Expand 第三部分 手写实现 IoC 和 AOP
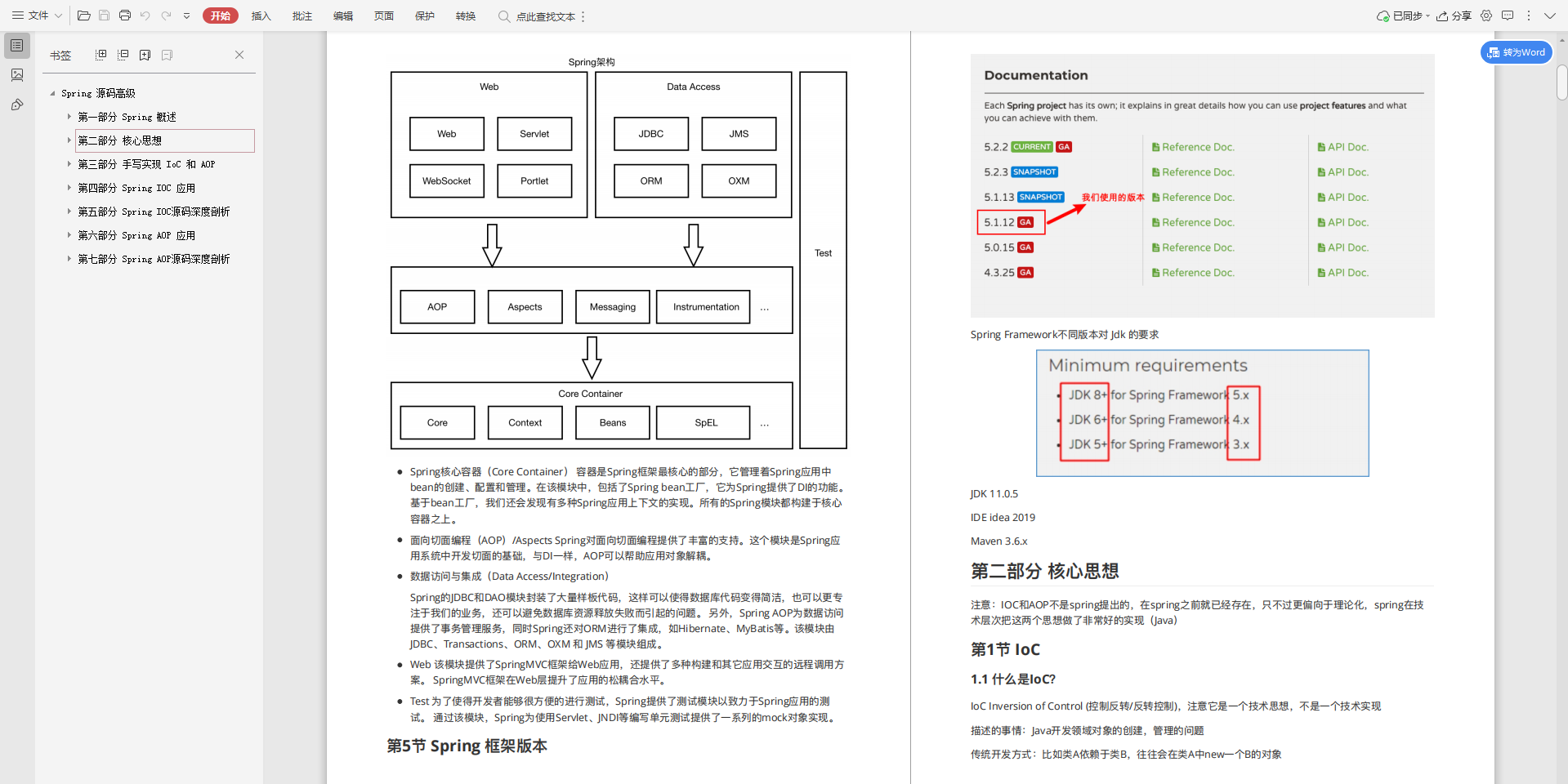 coord(69,164)
